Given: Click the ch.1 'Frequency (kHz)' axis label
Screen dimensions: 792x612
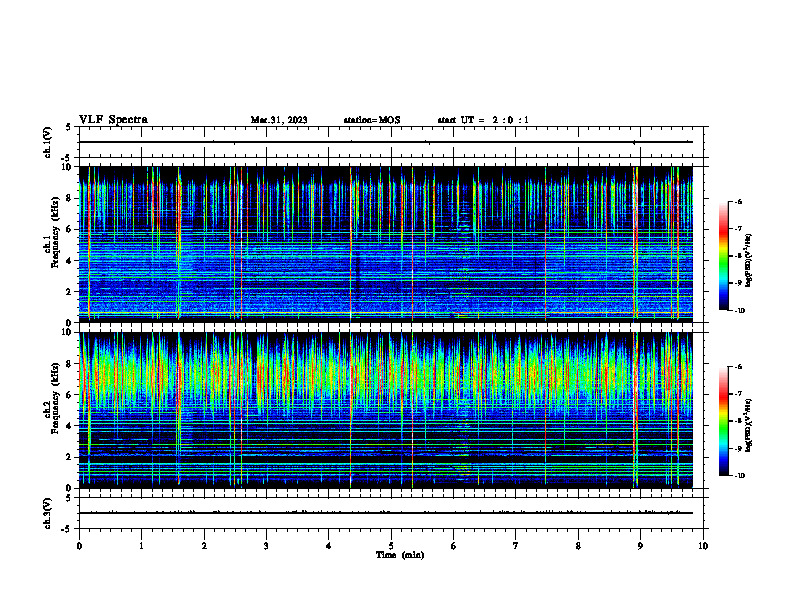Looking at the screenshot, I should [55, 232].
